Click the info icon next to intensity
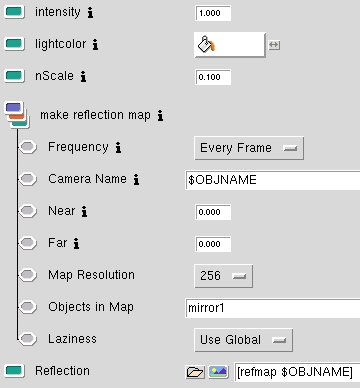 pos(90,13)
